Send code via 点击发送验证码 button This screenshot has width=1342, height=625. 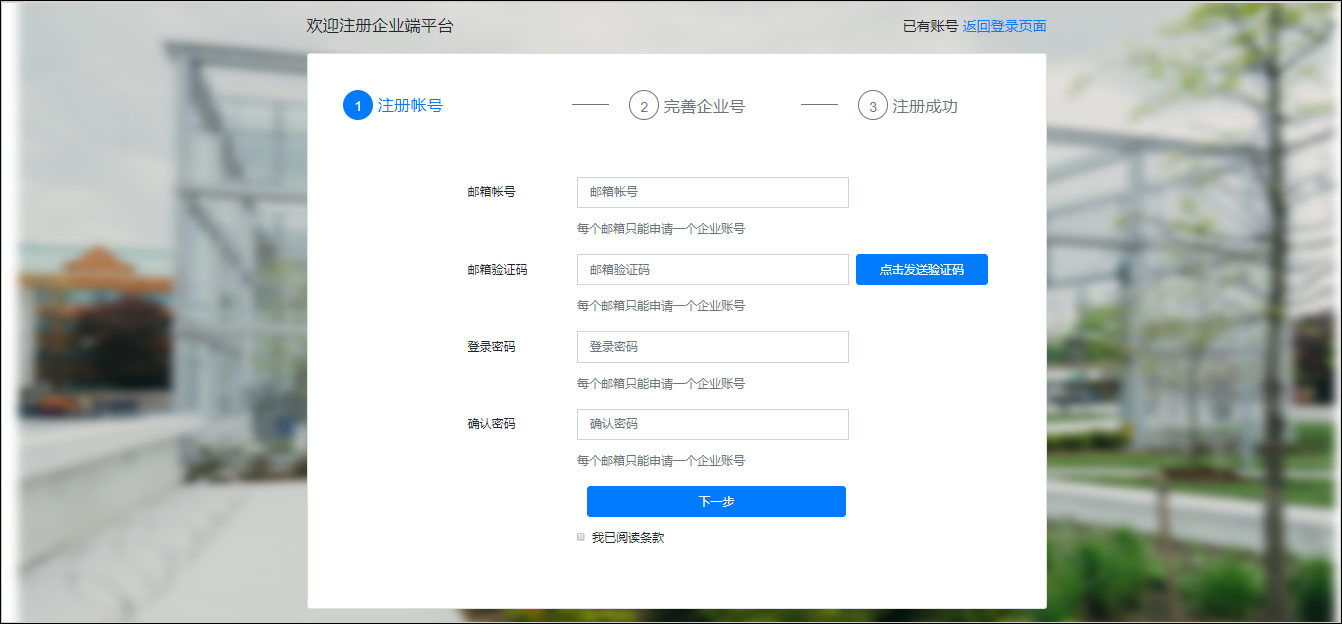(922, 270)
